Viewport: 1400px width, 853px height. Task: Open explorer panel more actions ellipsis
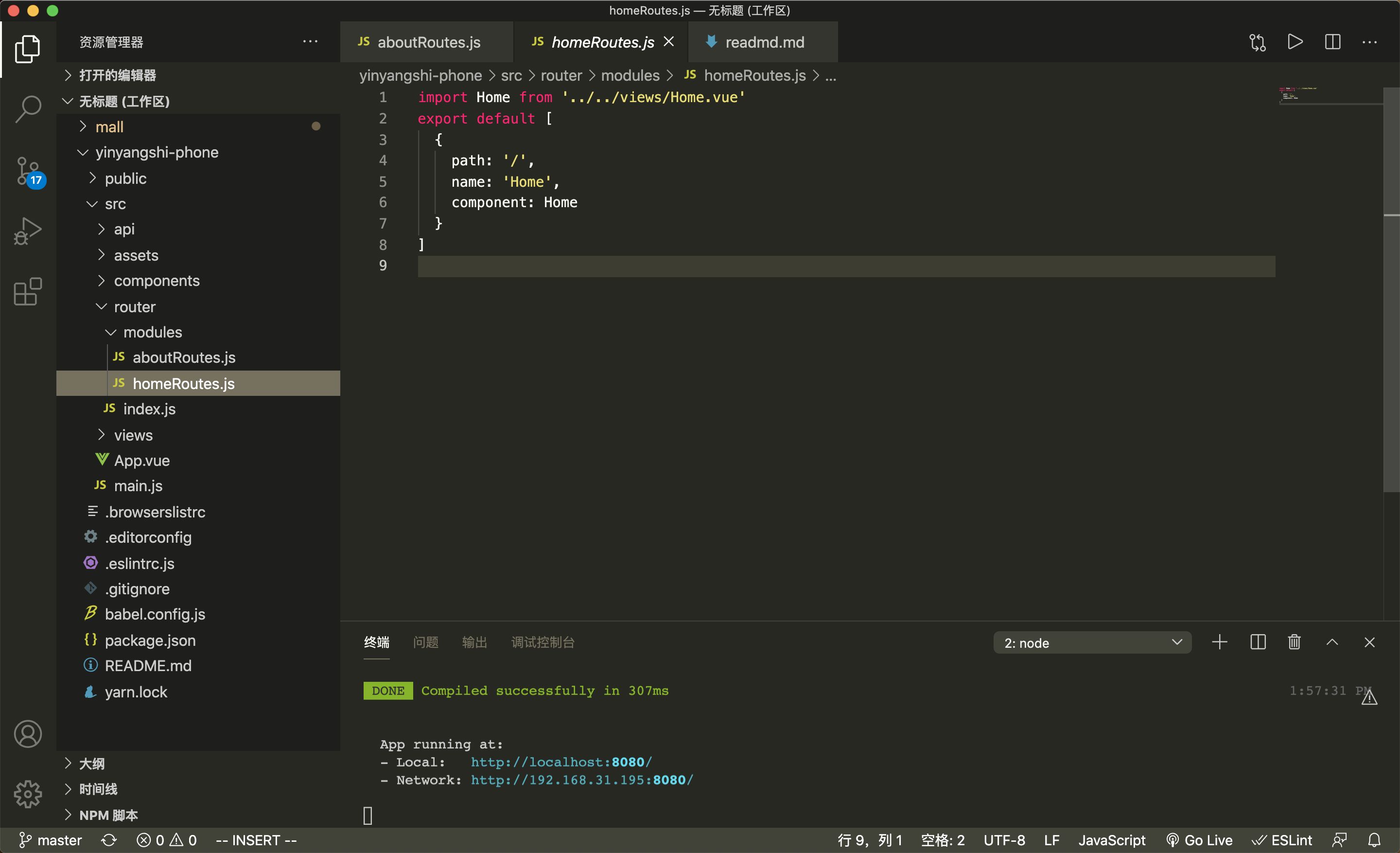coord(310,41)
